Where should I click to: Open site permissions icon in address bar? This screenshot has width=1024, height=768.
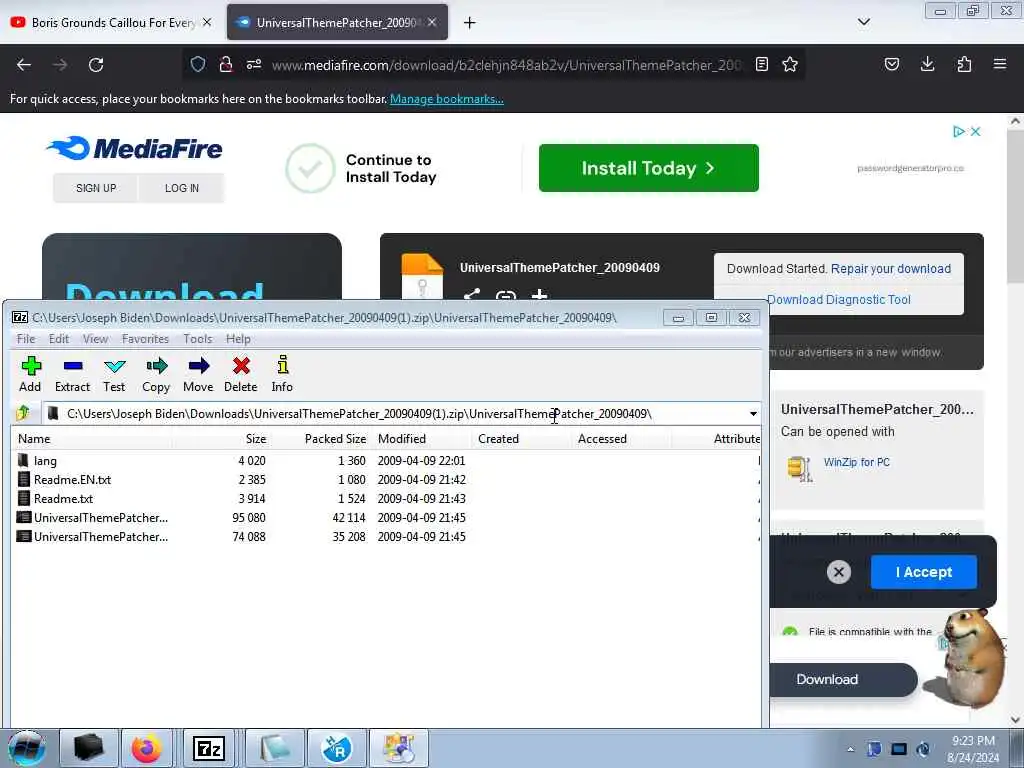(x=254, y=64)
